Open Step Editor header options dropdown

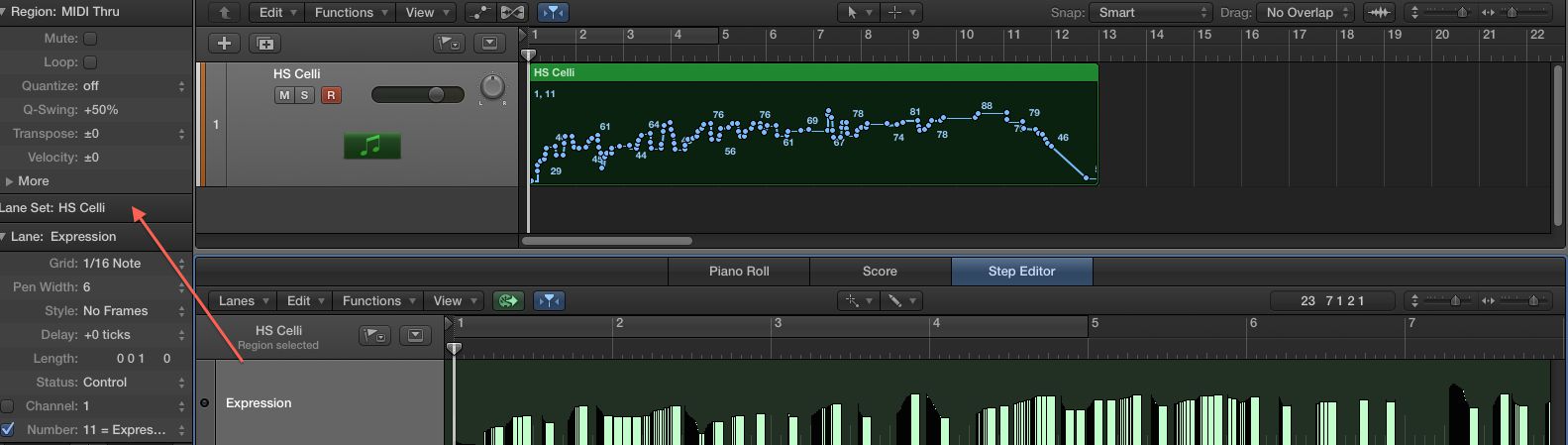tap(415, 336)
